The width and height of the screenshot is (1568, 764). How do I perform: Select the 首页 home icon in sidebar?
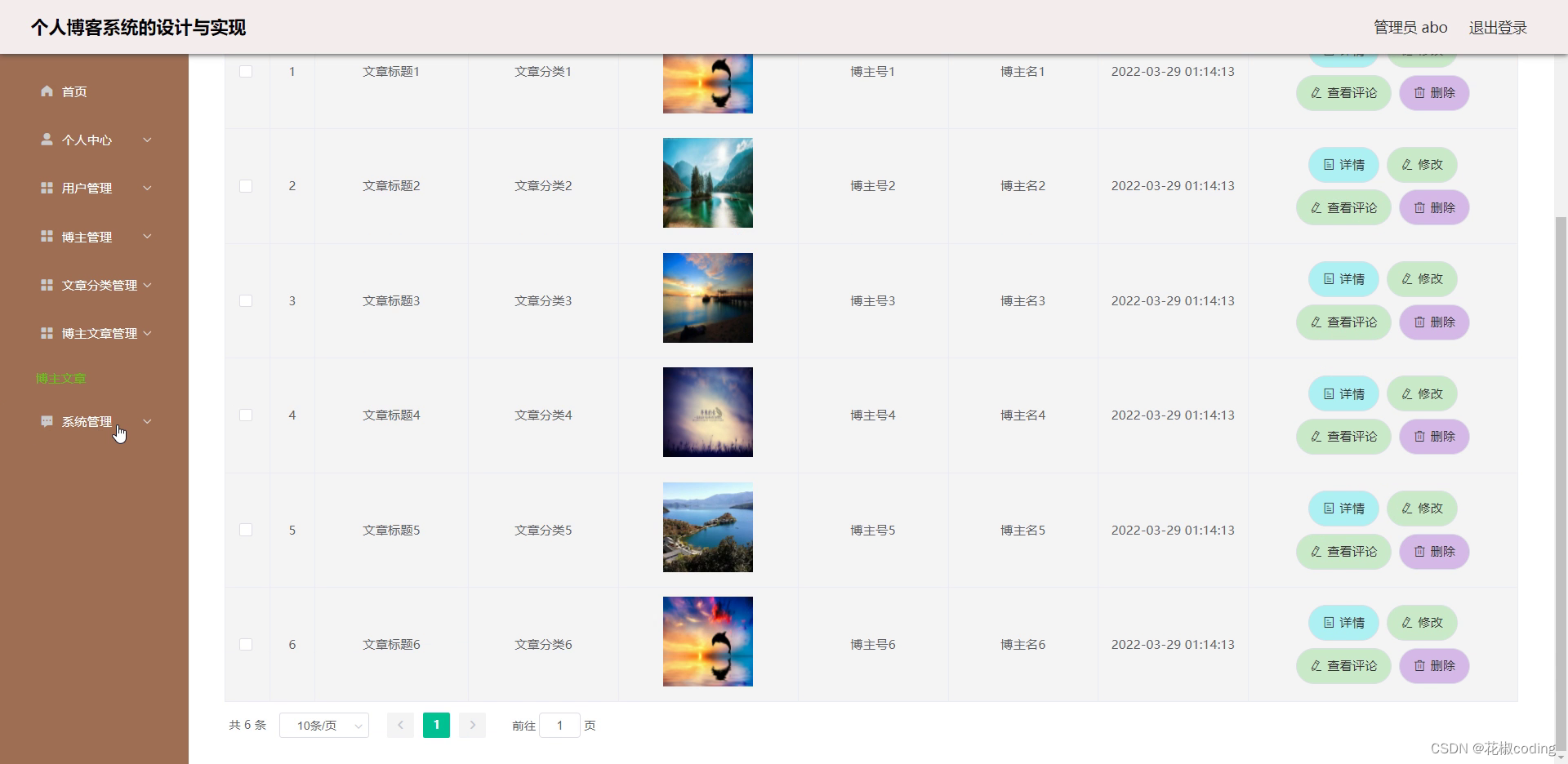pyautogui.click(x=47, y=91)
